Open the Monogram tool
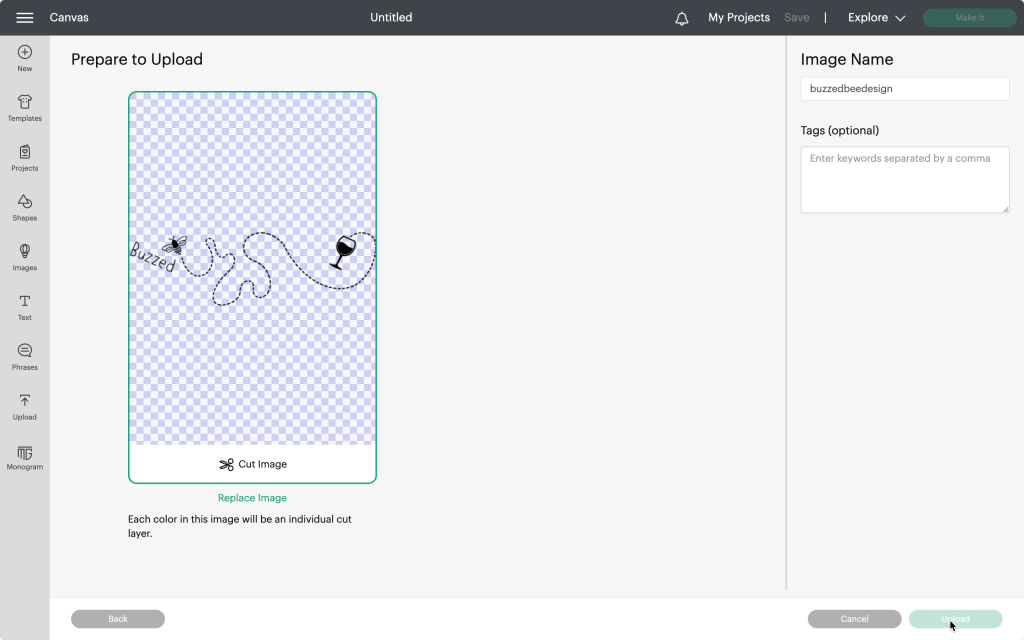1024x640 pixels. tap(25, 454)
